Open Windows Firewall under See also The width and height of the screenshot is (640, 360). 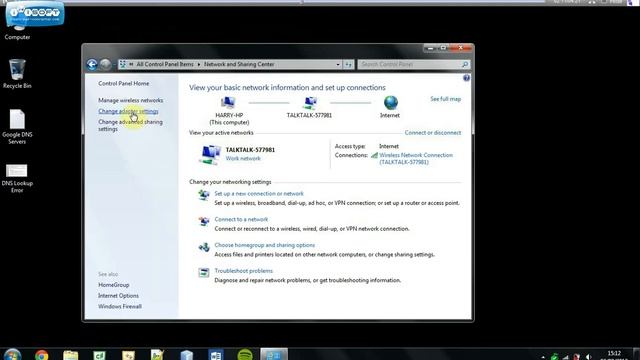click(x=120, y=306)
